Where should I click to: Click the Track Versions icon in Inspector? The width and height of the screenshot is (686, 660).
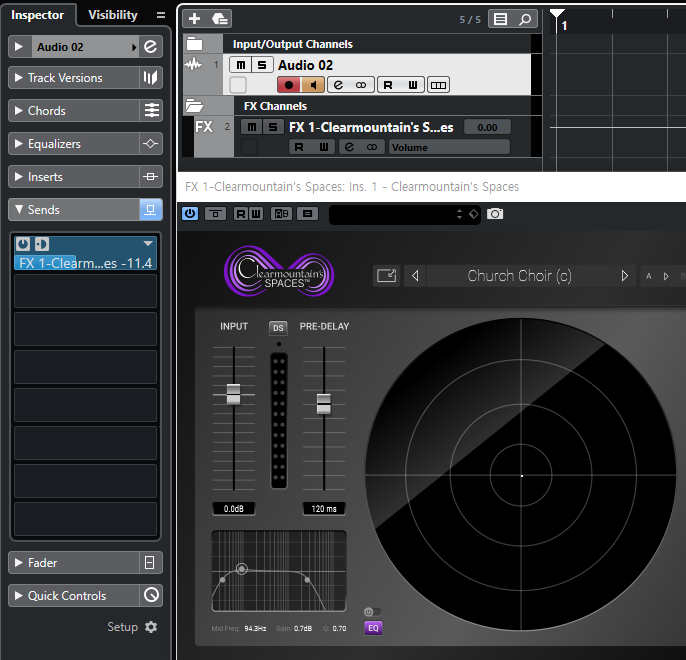coord(150,78)
